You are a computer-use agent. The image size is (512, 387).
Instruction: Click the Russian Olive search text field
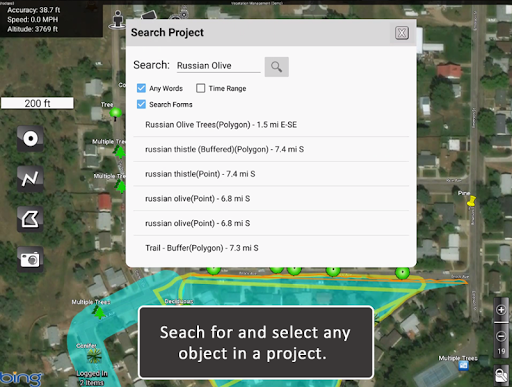point(218,66)
